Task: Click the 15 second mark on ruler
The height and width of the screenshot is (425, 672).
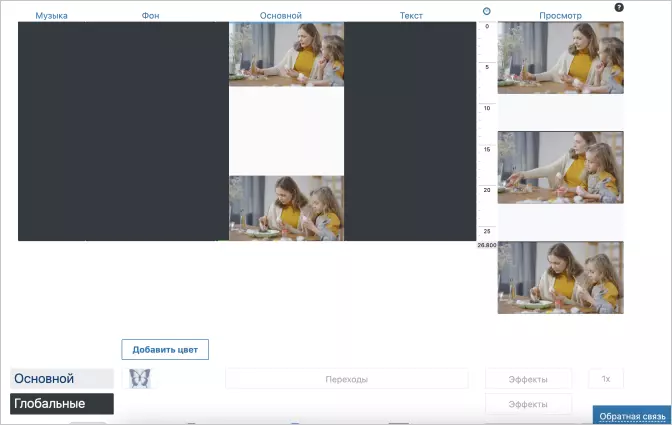Action: (x=487, y=150)
